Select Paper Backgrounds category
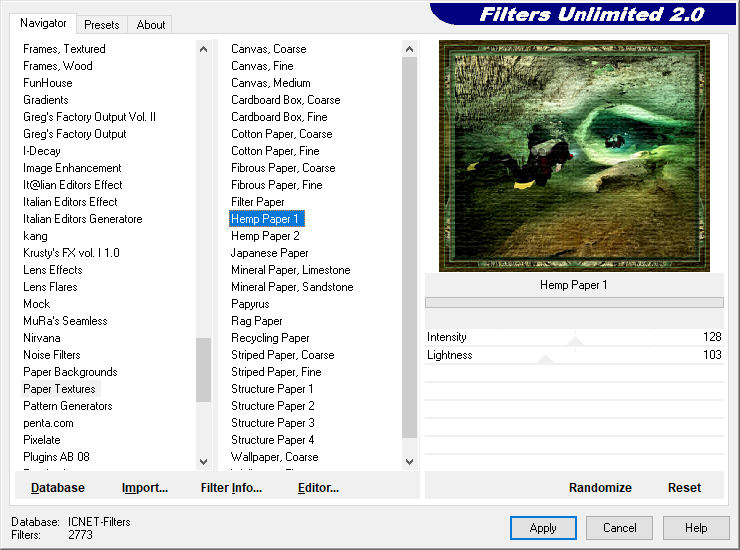 [70, 372]
